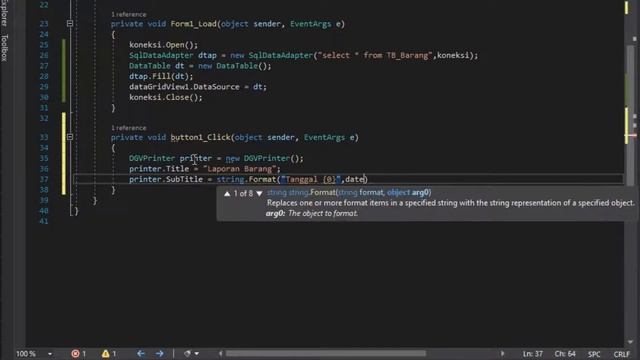Image resolution: width=640 pixels, height=360 pixels.
Task: Open the code cleanup options dropdown
Action: pyautogui.click(x=197, y=353)
